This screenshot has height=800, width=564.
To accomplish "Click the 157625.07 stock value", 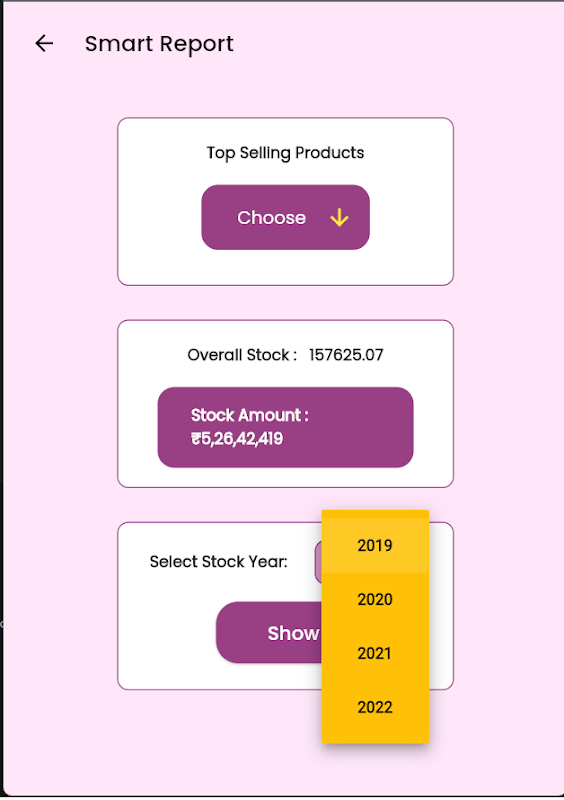I will tap(346, 355).
